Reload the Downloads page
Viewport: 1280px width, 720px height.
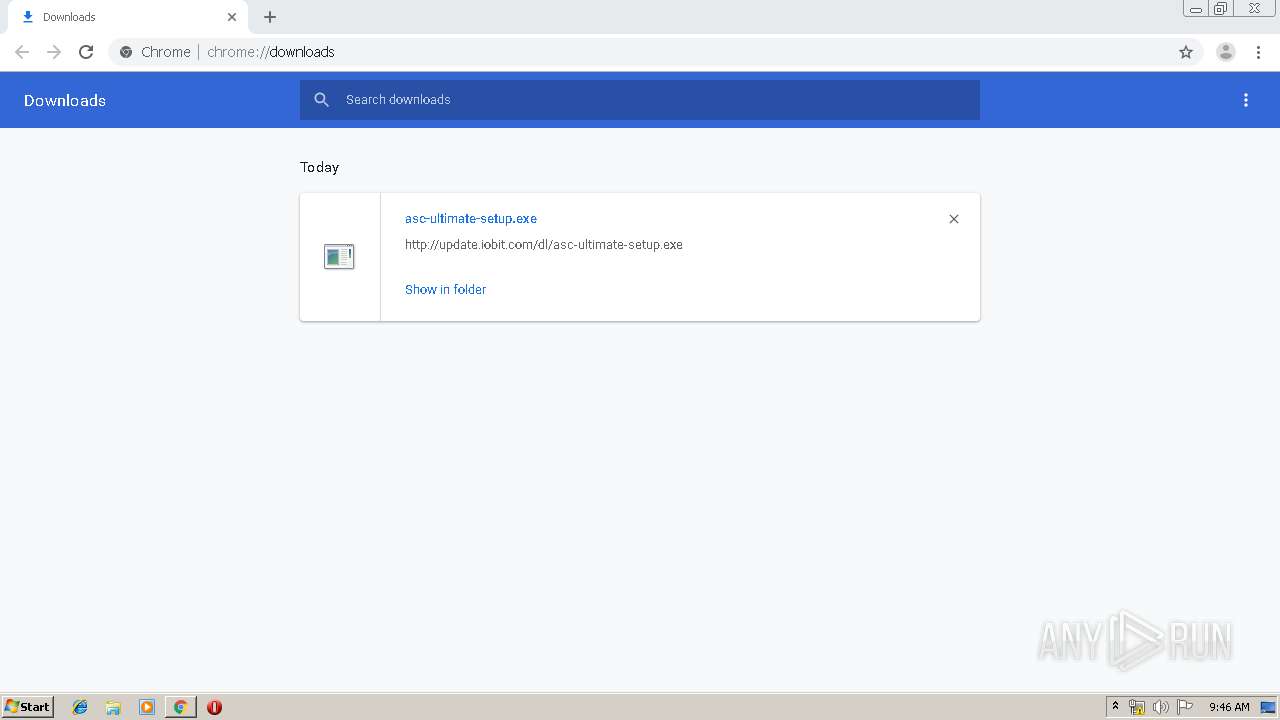pyautogui.click(x=86, y=52)
